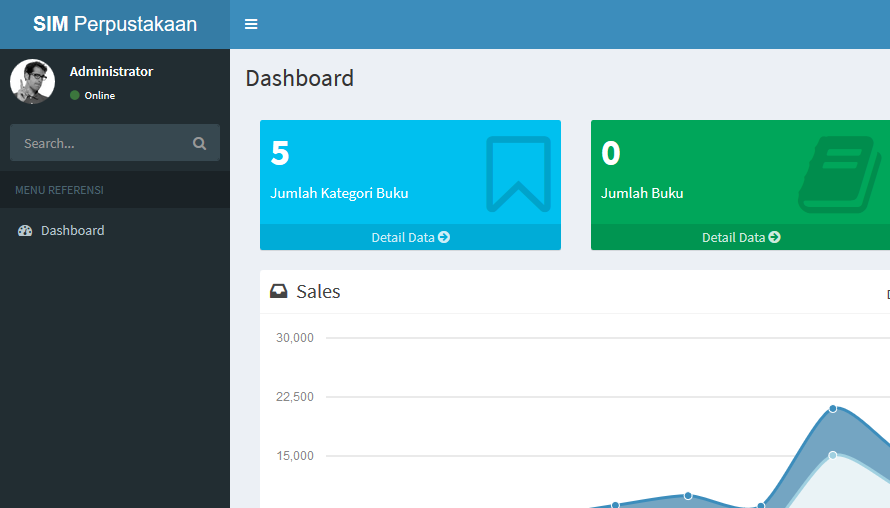Click the 15,000 axis label
This screenshot has height=508, width=890.
pos(295,456)
